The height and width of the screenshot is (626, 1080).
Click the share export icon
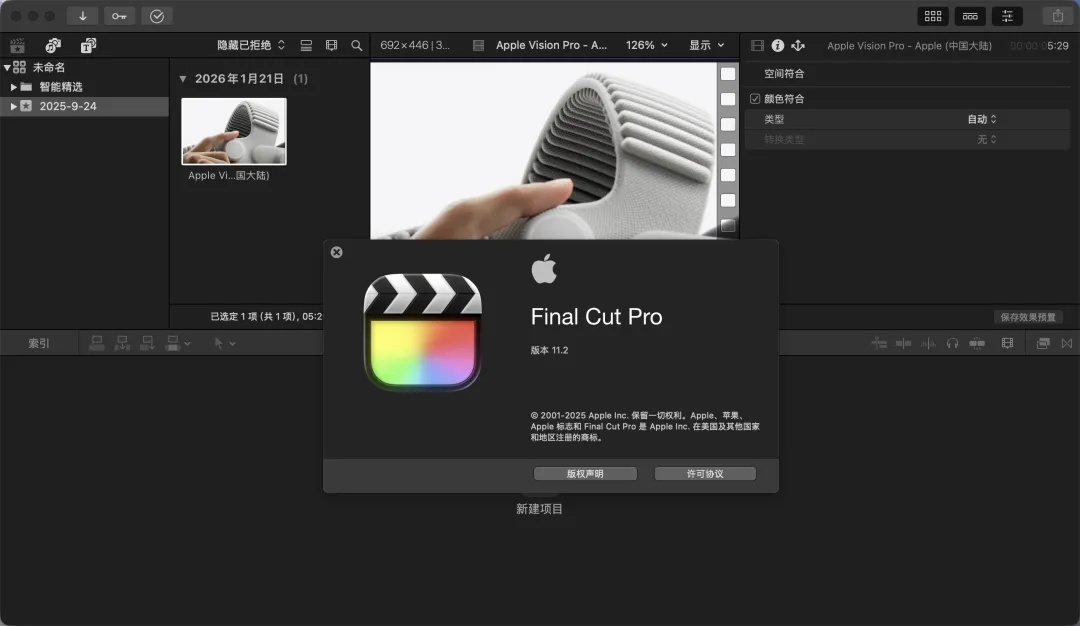(1057, 16)
